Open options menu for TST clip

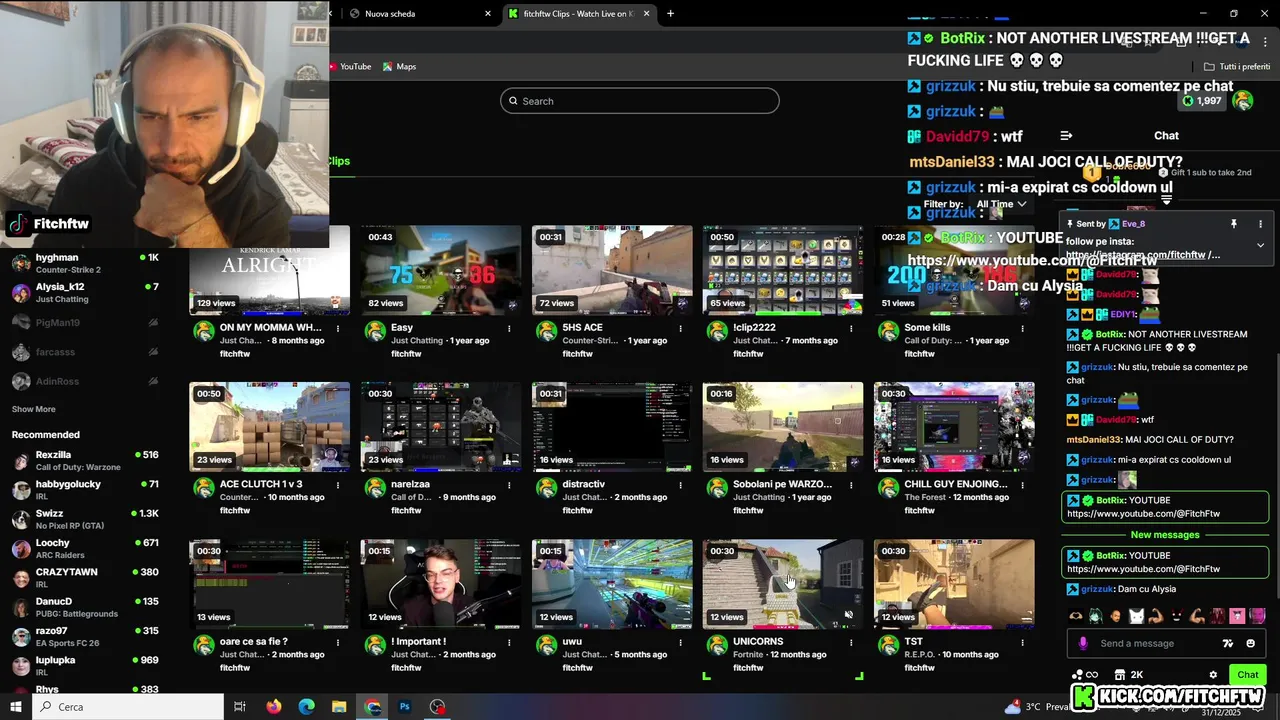coord(1022,642)
